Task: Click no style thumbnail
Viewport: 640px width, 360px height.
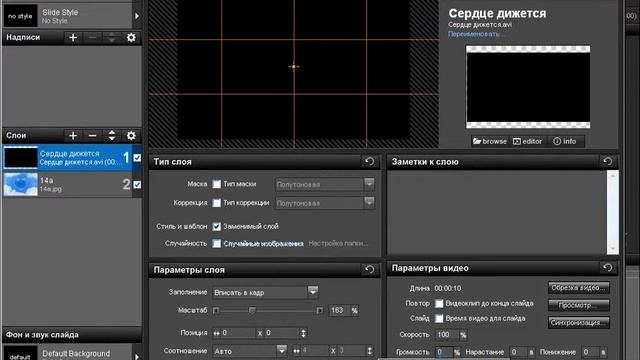Action: point(20,16)
